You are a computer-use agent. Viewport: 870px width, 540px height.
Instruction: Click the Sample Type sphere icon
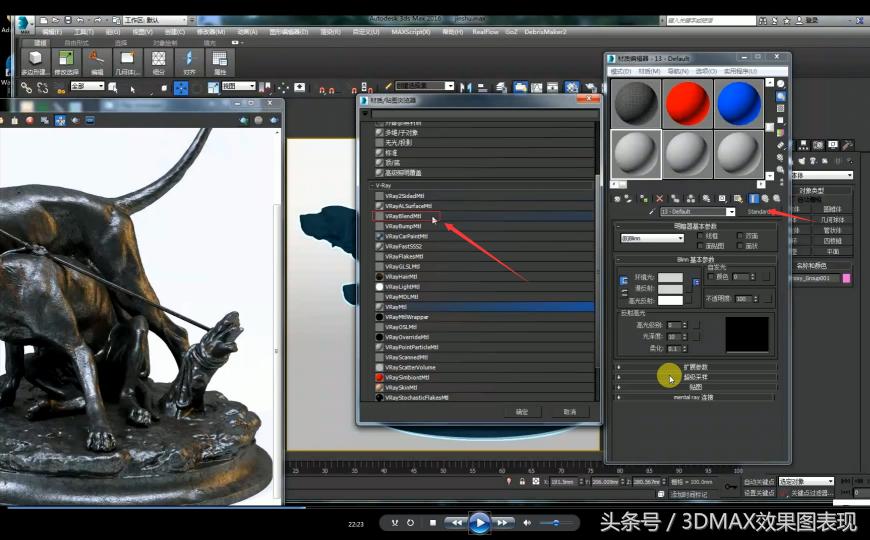pos(781,84)
